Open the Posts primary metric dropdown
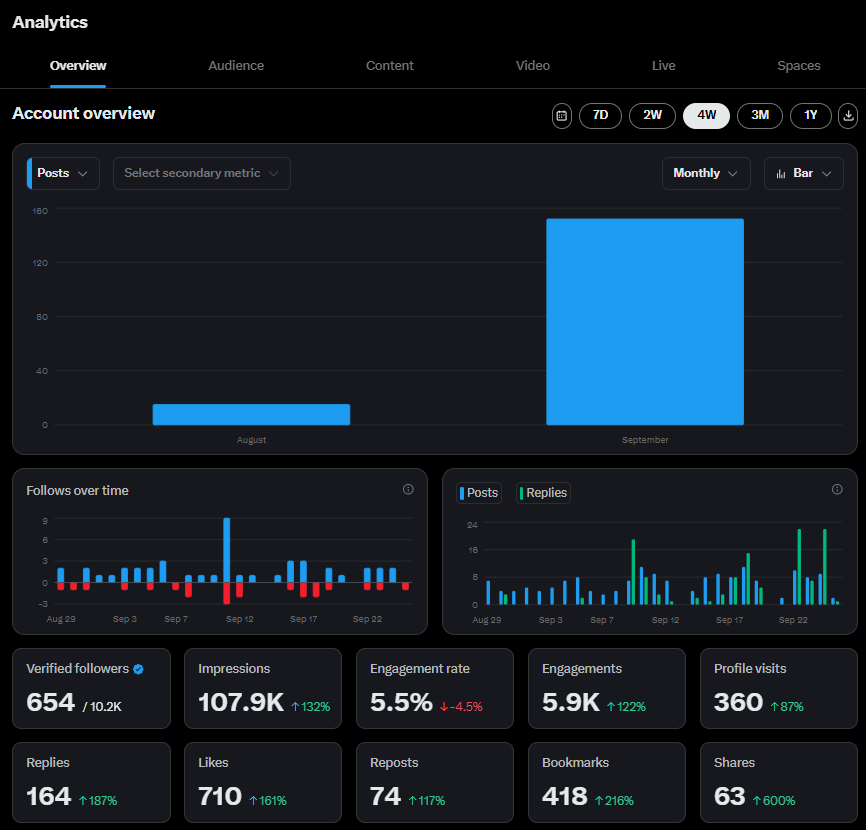Image resolution: width=866 pixels, height=830 pixels. (63, 173)
